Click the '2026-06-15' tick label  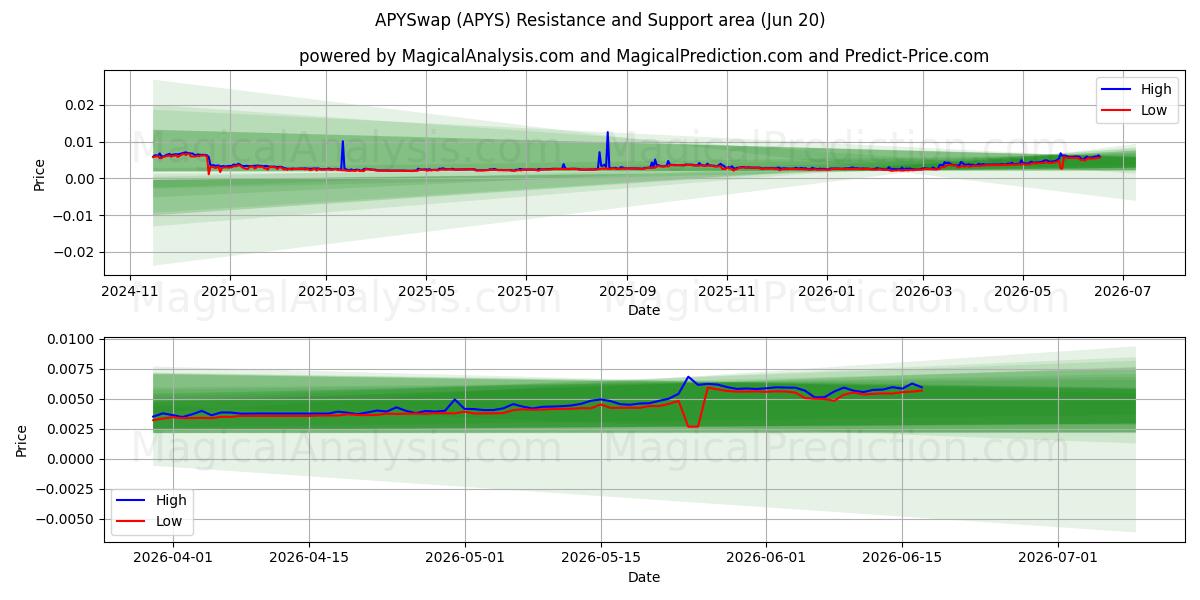point(902,558)
